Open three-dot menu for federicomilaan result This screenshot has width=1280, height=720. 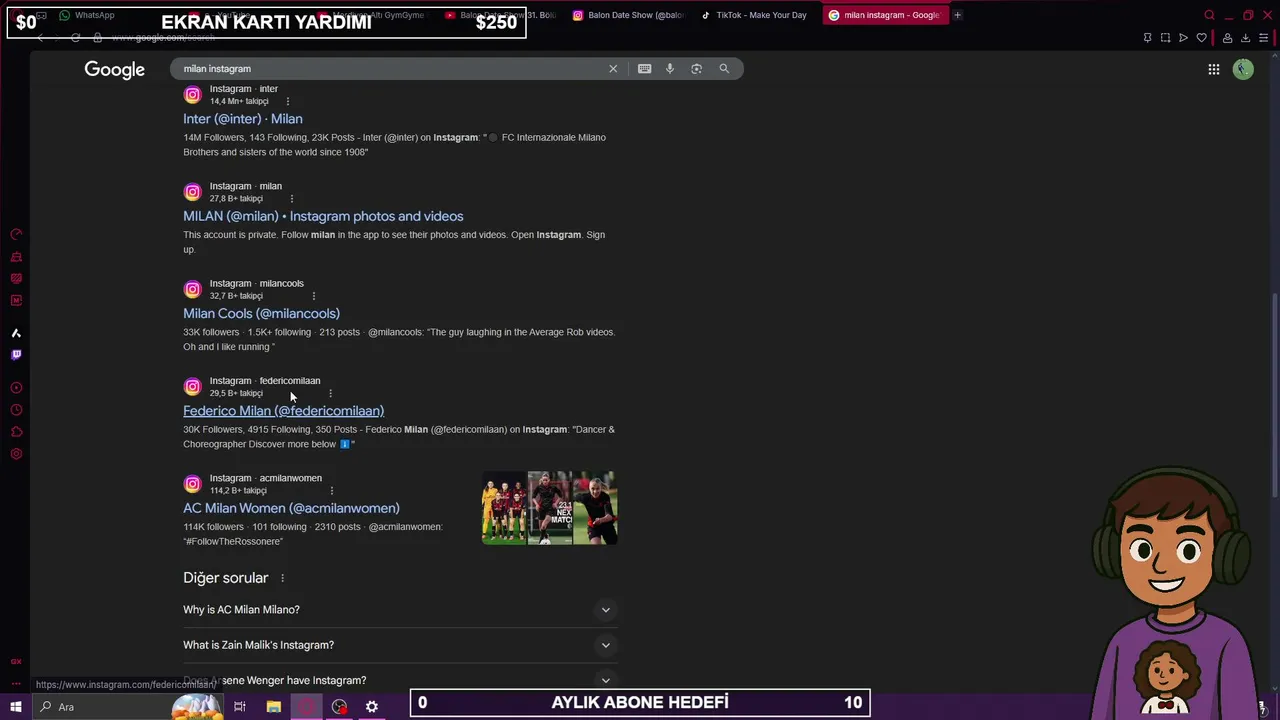click(x=330, y=393)
